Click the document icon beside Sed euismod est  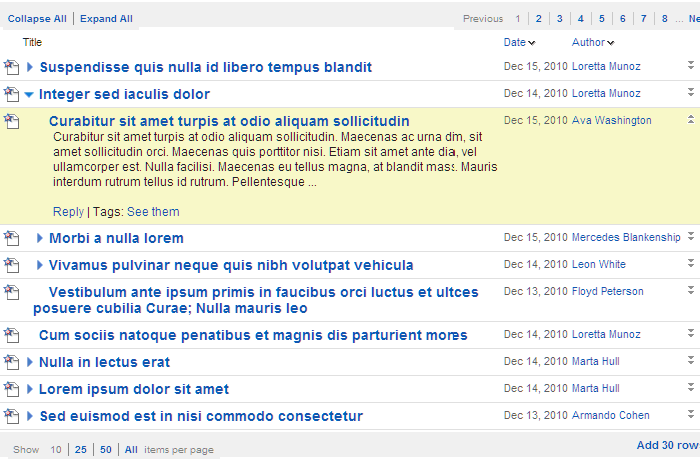[x=11, y=416]
